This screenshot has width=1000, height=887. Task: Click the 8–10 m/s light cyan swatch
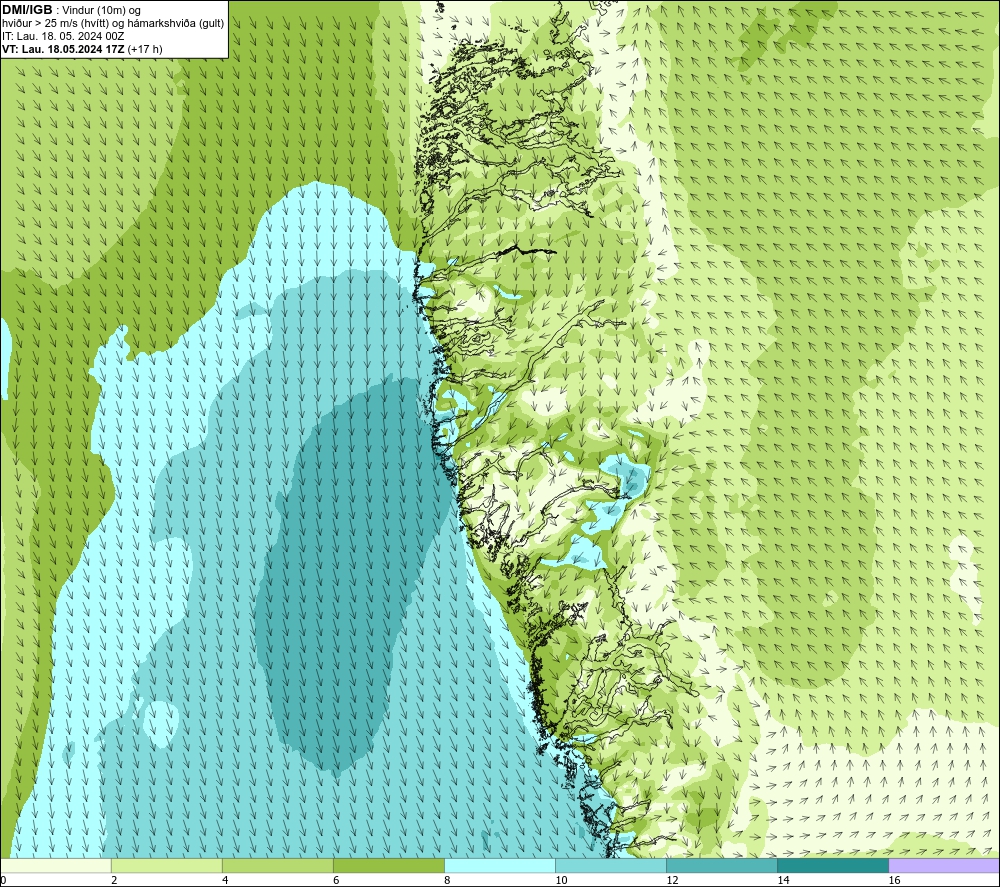click(499, 865)
